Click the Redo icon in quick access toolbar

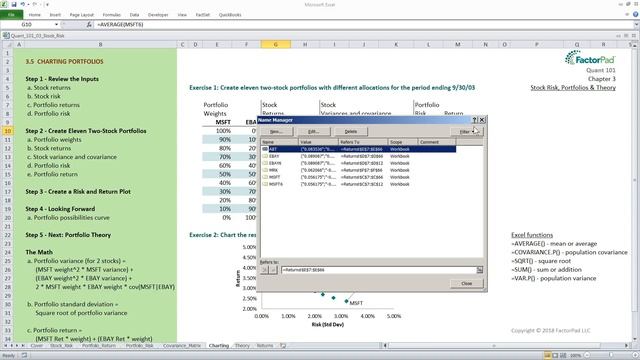35,4
